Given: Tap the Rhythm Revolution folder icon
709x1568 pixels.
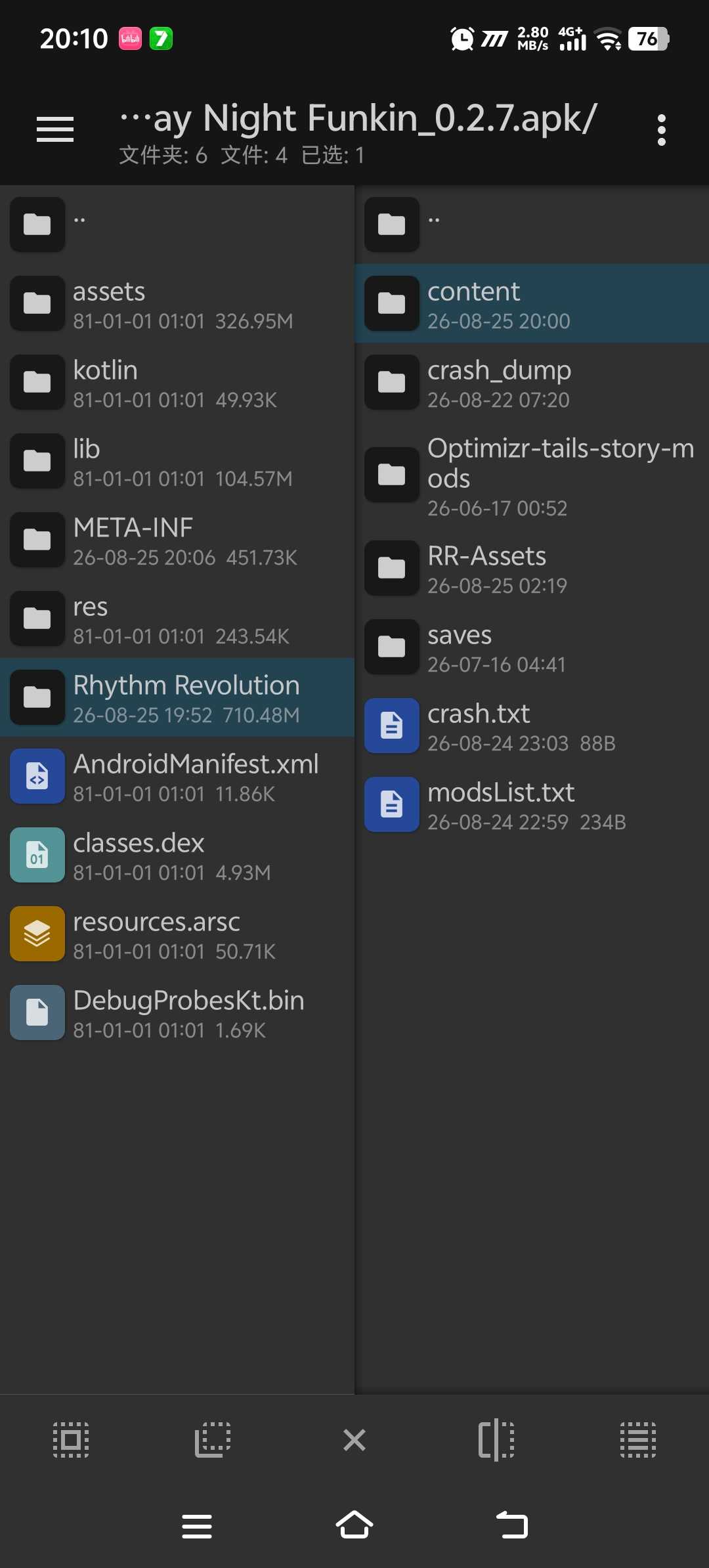Looking at the screenshot, I should 37,697.
